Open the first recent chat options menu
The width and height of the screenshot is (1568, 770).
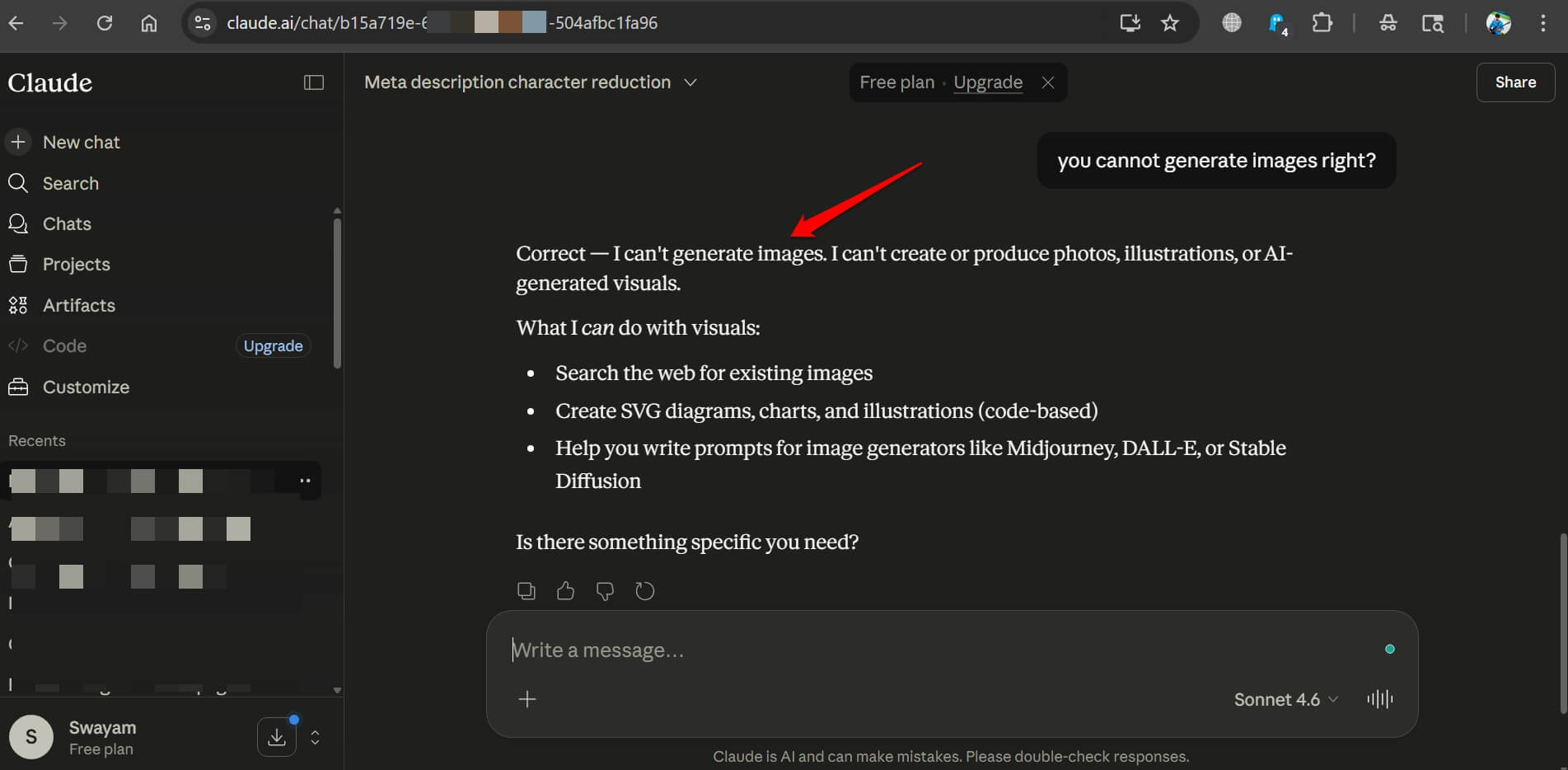tap(305, 481)
